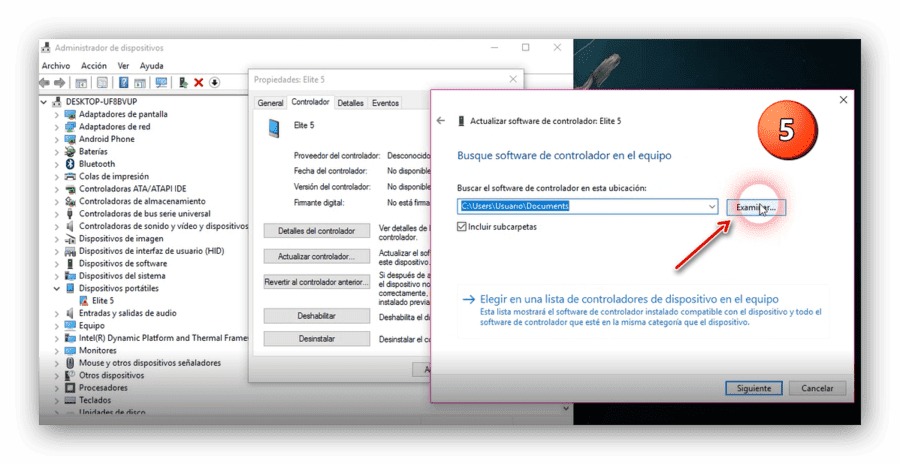This screenshot has width=900, height=464.
Task: Close the Propiedades: Elite 5 dialog
Action: click(513, 79)
